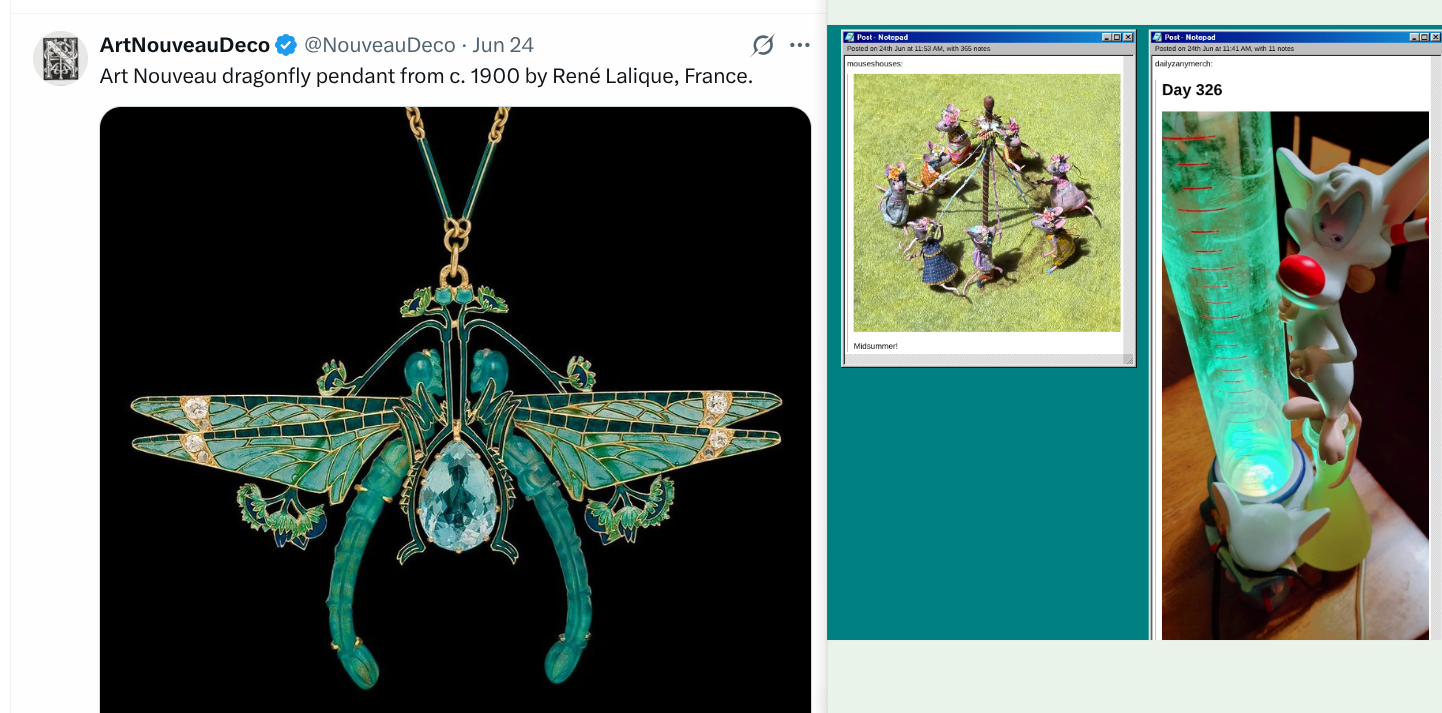
Task: Click the resize grip of the mouseshouses window
Action: pyautogui.click(x=1128, y=360)
